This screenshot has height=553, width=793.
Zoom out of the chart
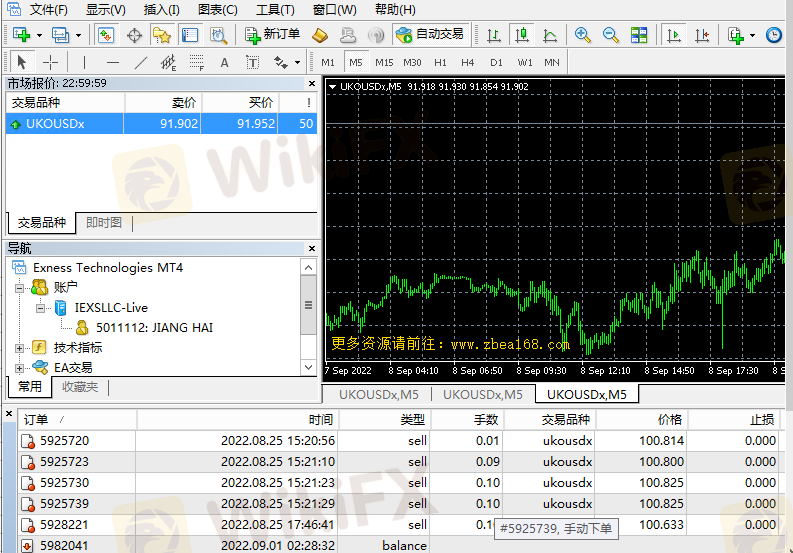click(610, 35)
